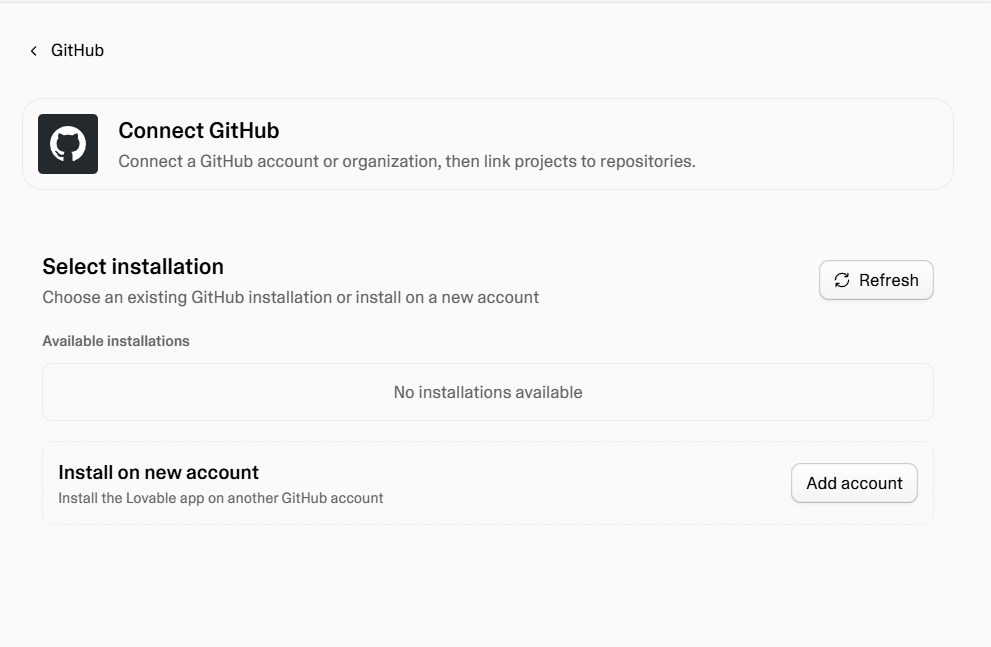Select the Connect a GitHub account description text
Image resolution: width=991 pixels, height=647 pixels.
pyautogui.click(x=406, y=162)
